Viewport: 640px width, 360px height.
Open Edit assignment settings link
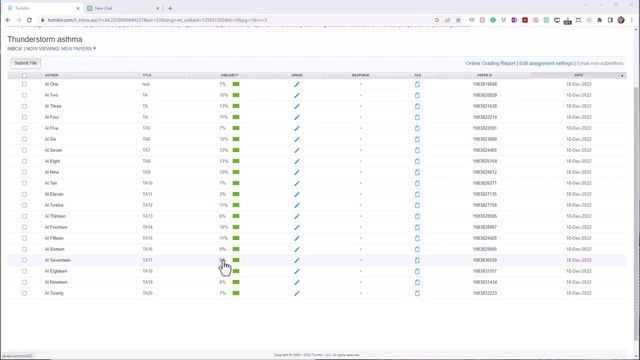(546, 63)
